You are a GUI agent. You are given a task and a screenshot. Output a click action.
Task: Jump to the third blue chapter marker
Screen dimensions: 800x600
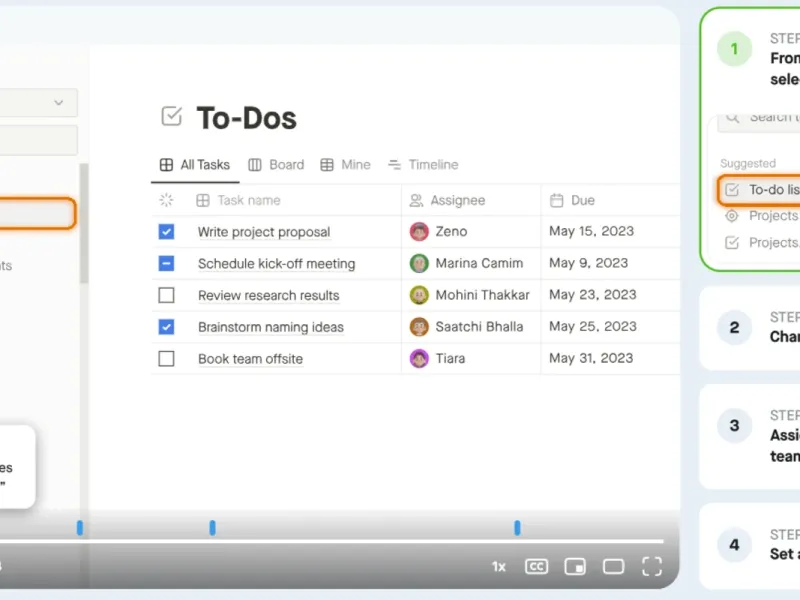click(x=517, y=528)
